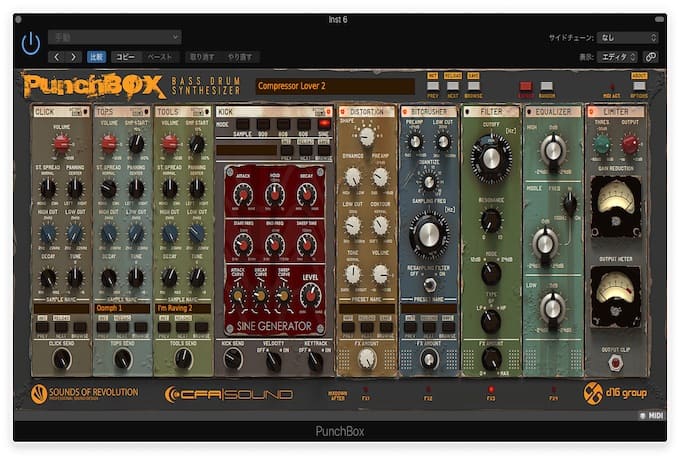Toggle the plugin power bypass button
Image resolution: width=680 pixels, height=460 pixels.
point(30,43)
